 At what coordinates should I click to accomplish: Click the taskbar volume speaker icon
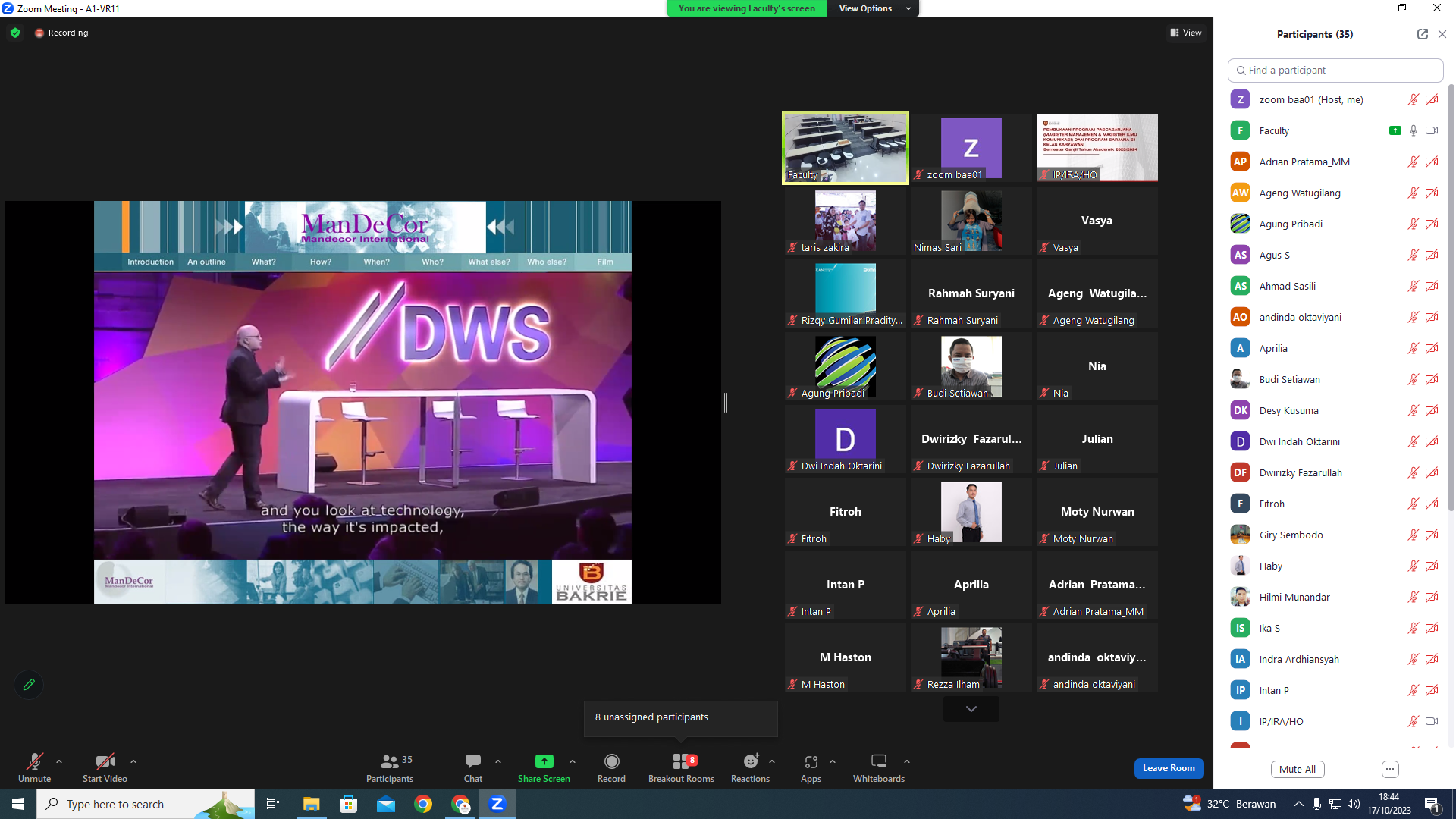1354,804
